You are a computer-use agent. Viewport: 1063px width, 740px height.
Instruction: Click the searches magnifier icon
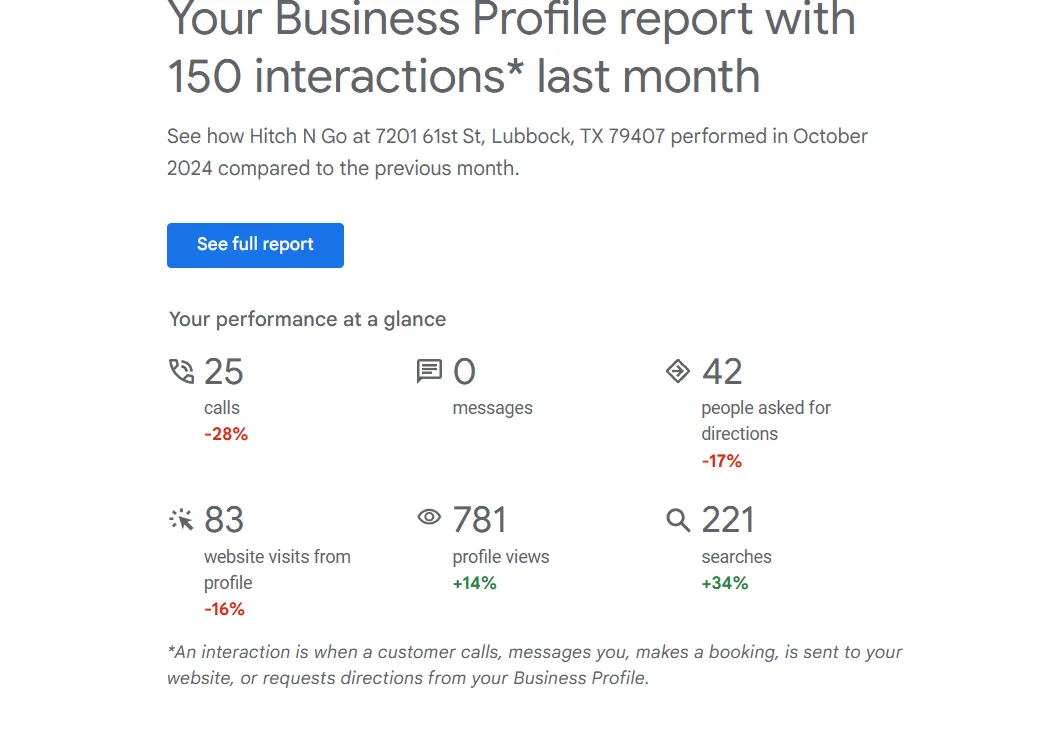(678, 520)
